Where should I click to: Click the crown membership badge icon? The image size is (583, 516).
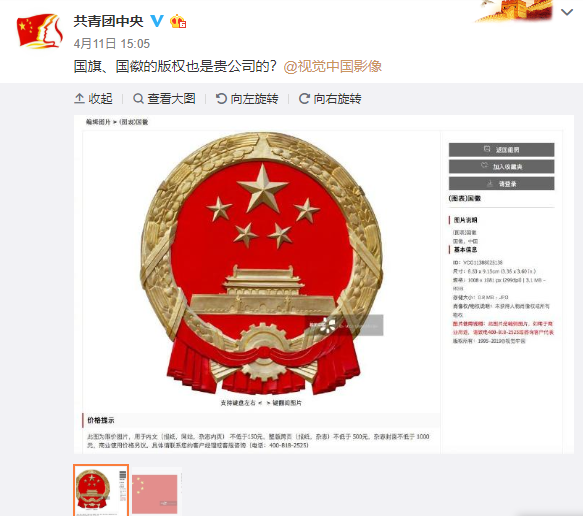pyautogui.click(x=178, y=21)
